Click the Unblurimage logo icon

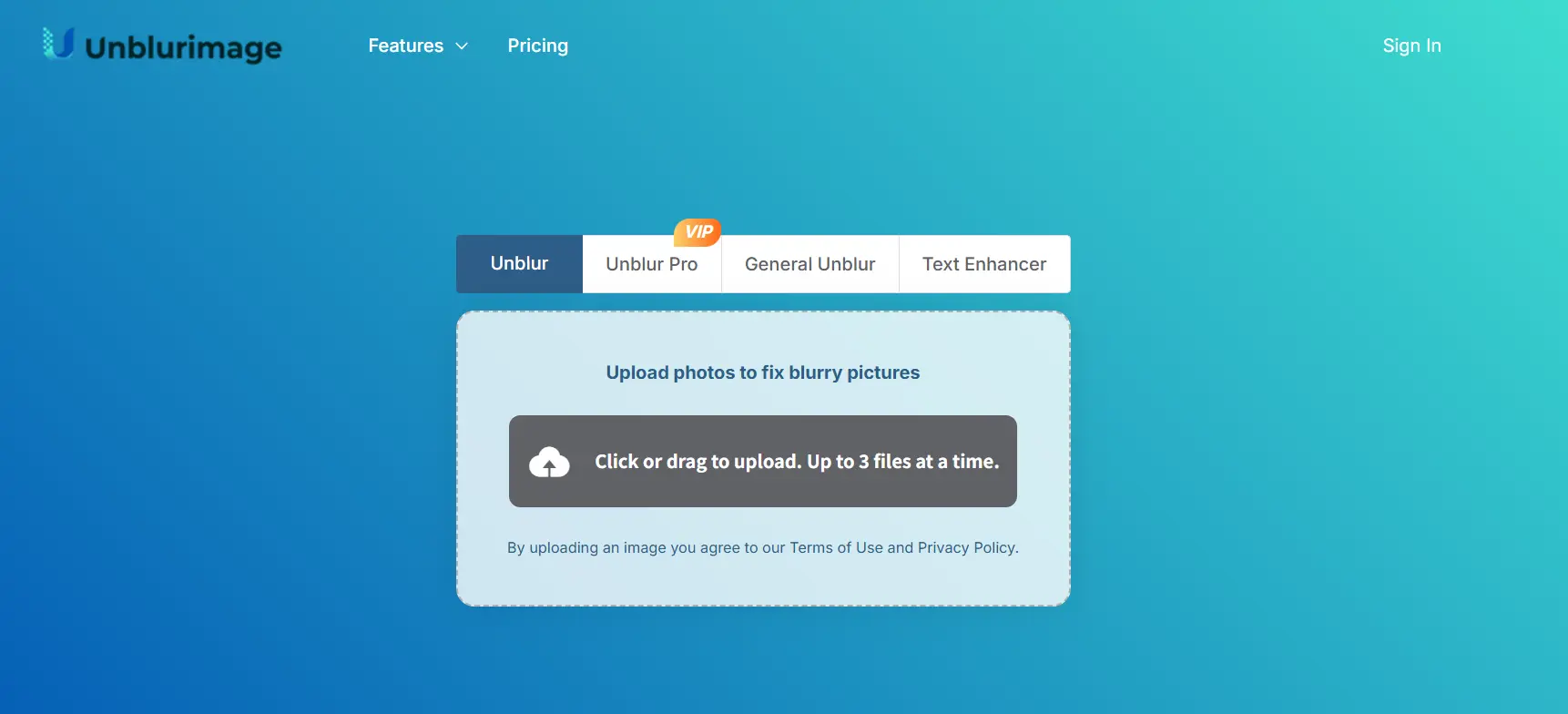58,43
